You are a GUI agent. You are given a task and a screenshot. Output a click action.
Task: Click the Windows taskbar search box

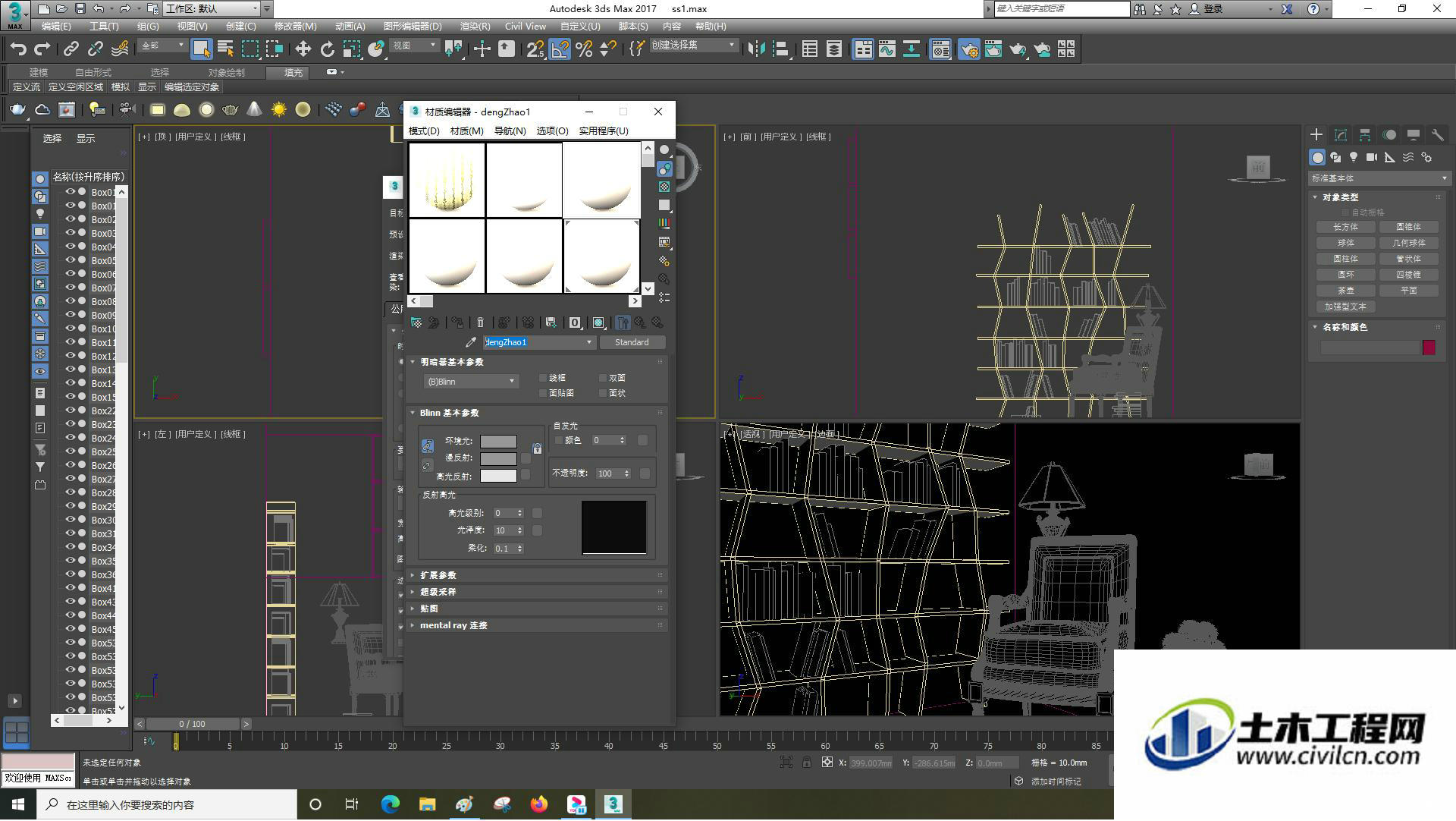point(167,804)
